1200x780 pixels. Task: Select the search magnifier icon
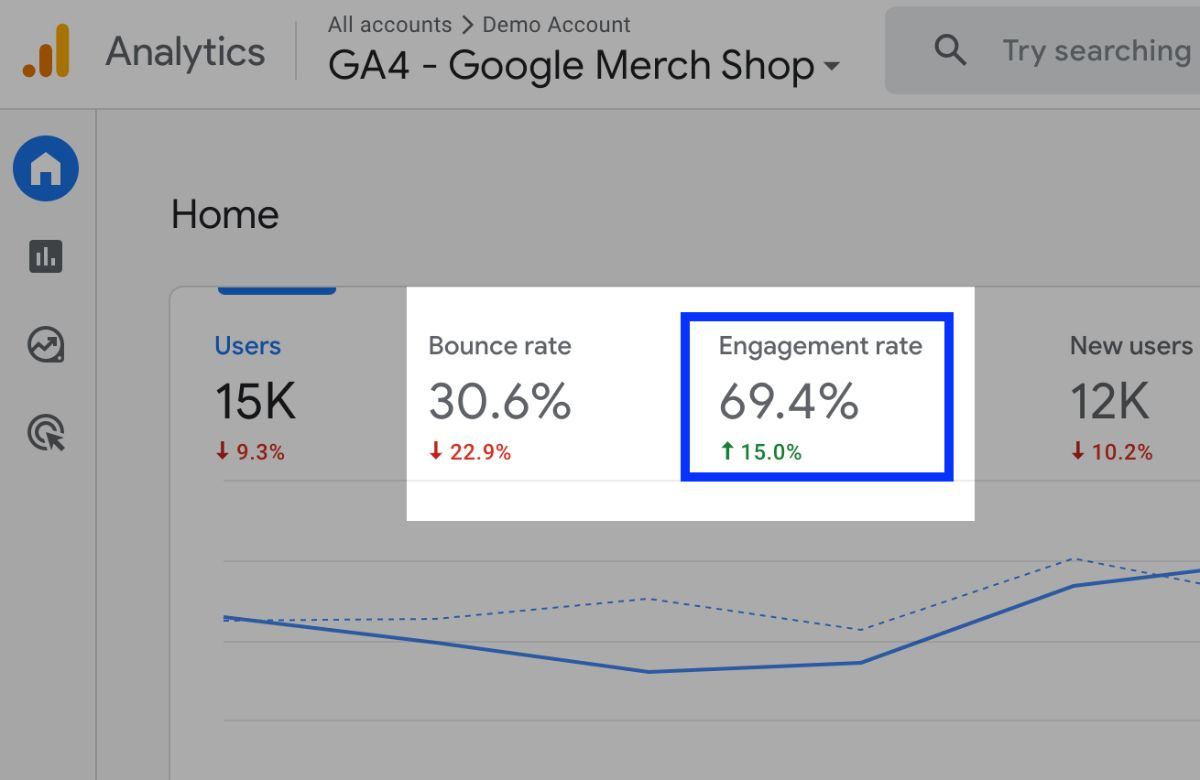[949, 50]
